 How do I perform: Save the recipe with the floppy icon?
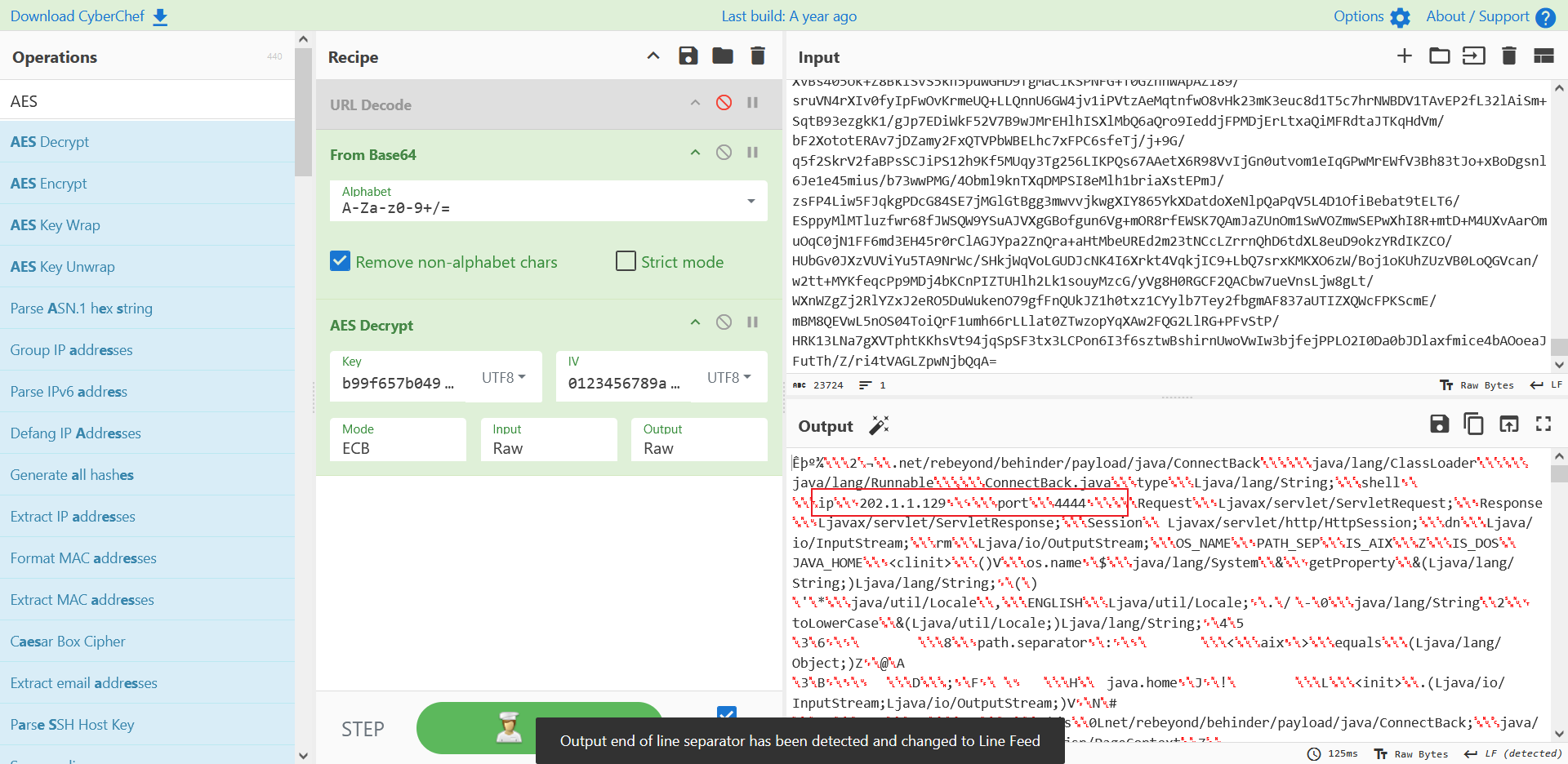click(x=688, y=56)
